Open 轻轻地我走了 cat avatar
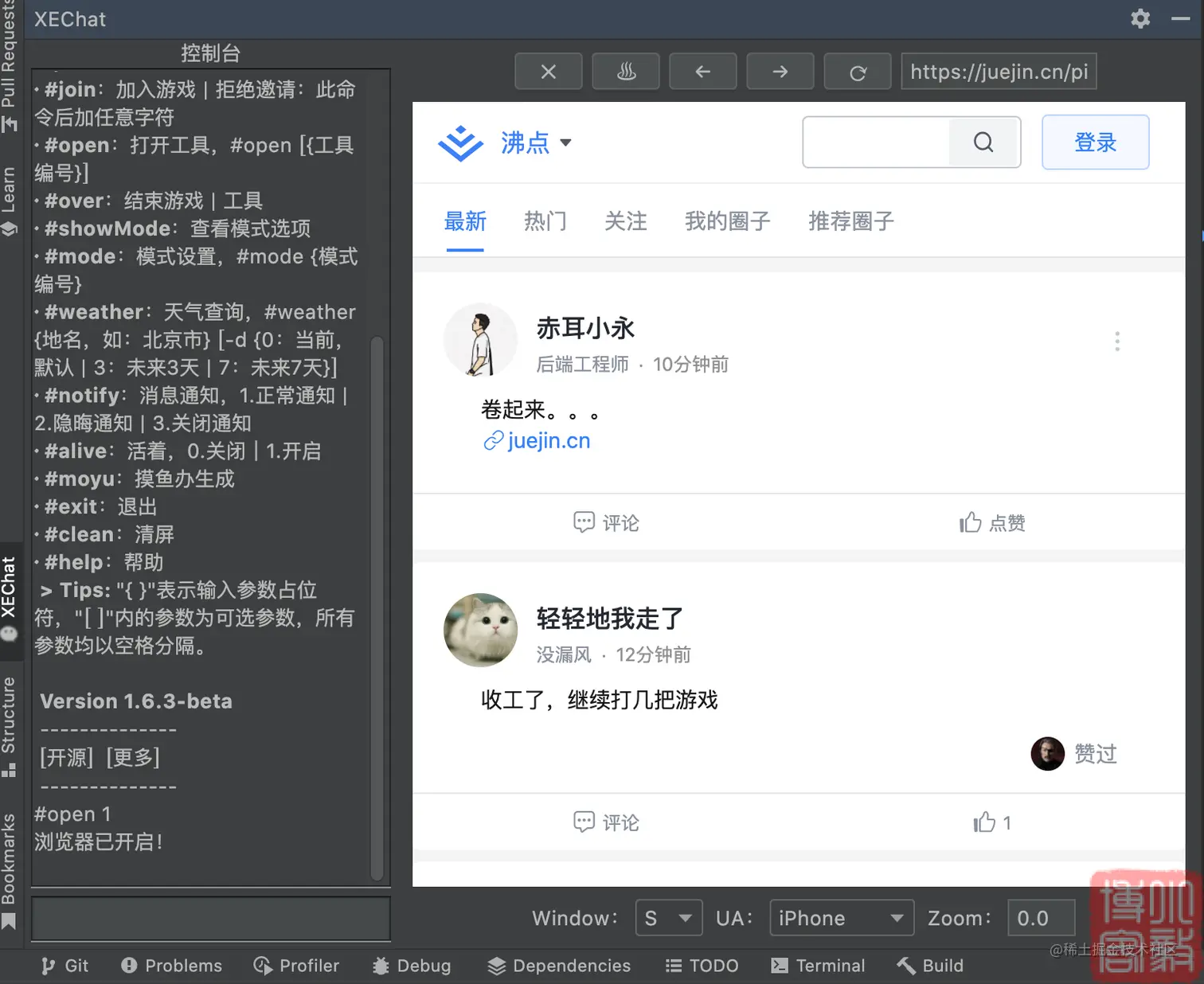 480,630
